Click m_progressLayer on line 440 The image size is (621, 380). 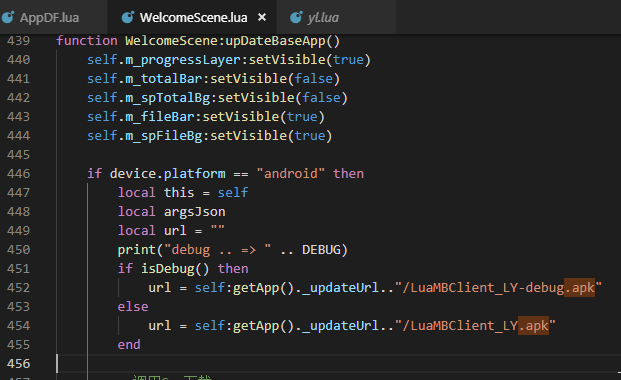[x=183, y=60]
